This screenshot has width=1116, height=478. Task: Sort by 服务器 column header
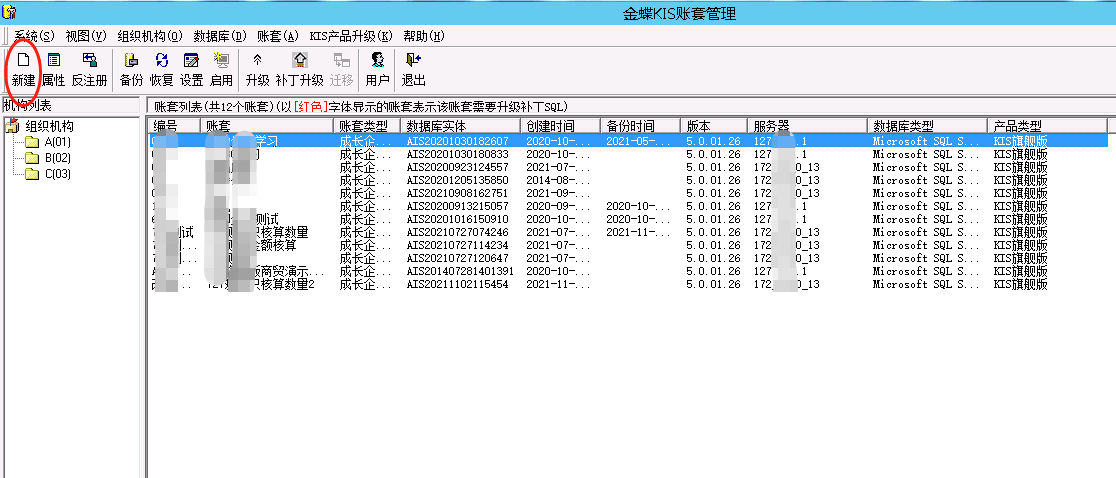point(808,126)
